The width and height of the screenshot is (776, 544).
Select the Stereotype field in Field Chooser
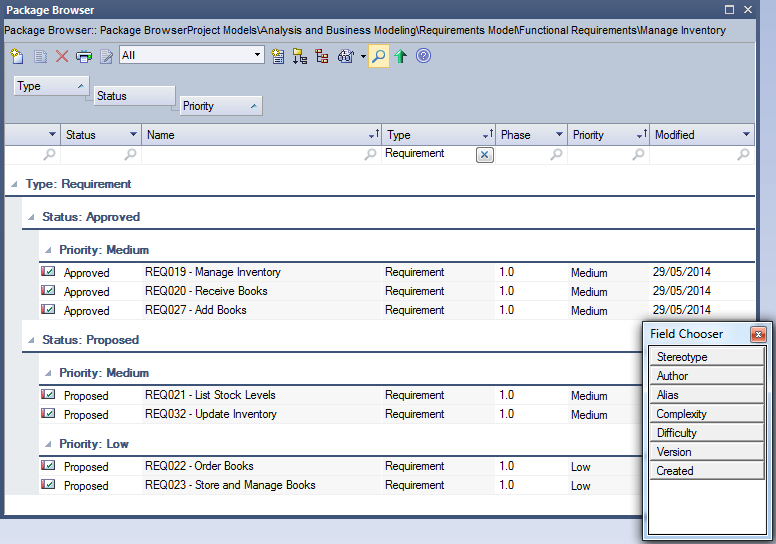[706, 357]
